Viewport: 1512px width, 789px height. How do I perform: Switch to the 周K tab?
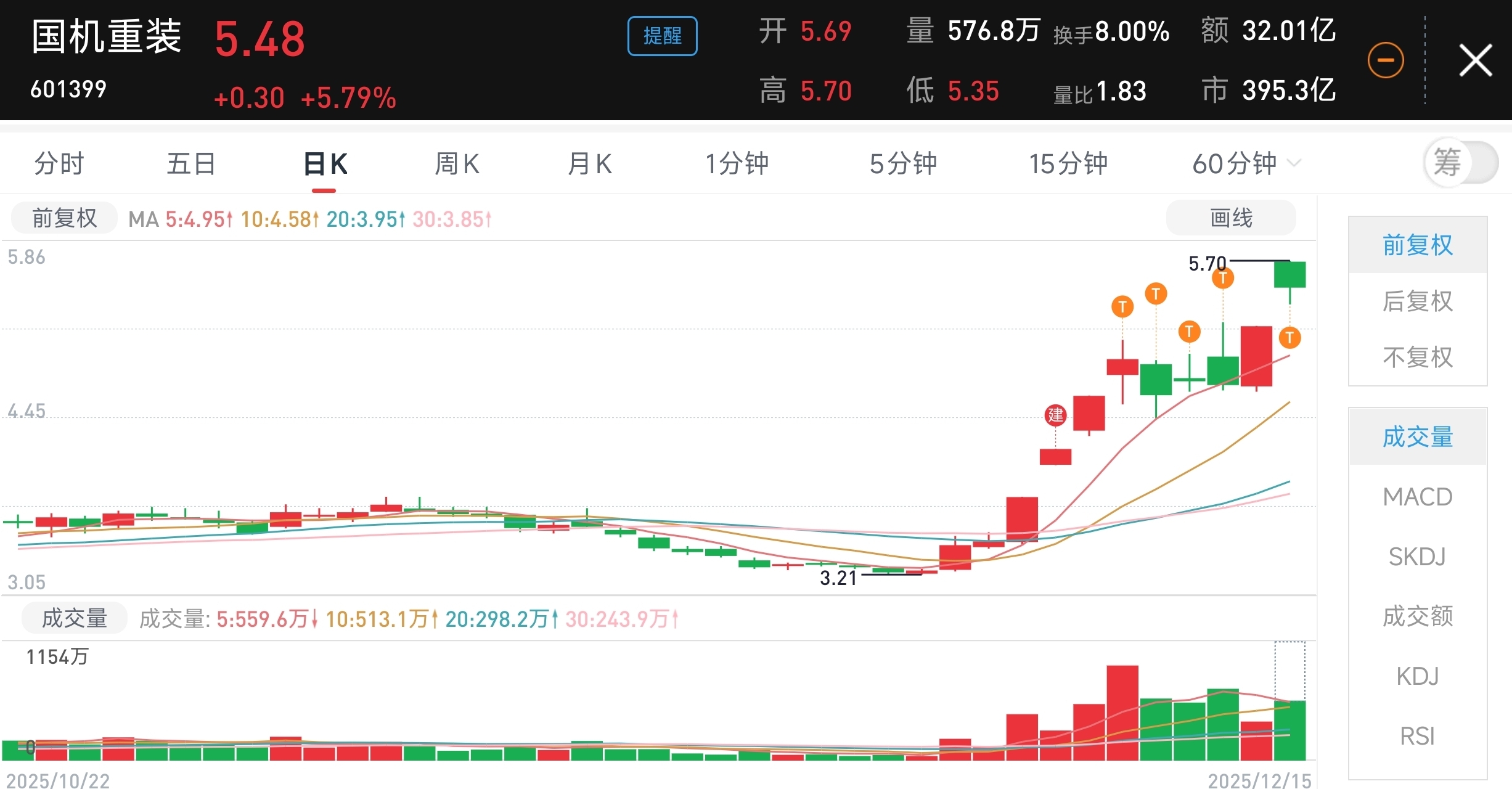pos(457,164)
